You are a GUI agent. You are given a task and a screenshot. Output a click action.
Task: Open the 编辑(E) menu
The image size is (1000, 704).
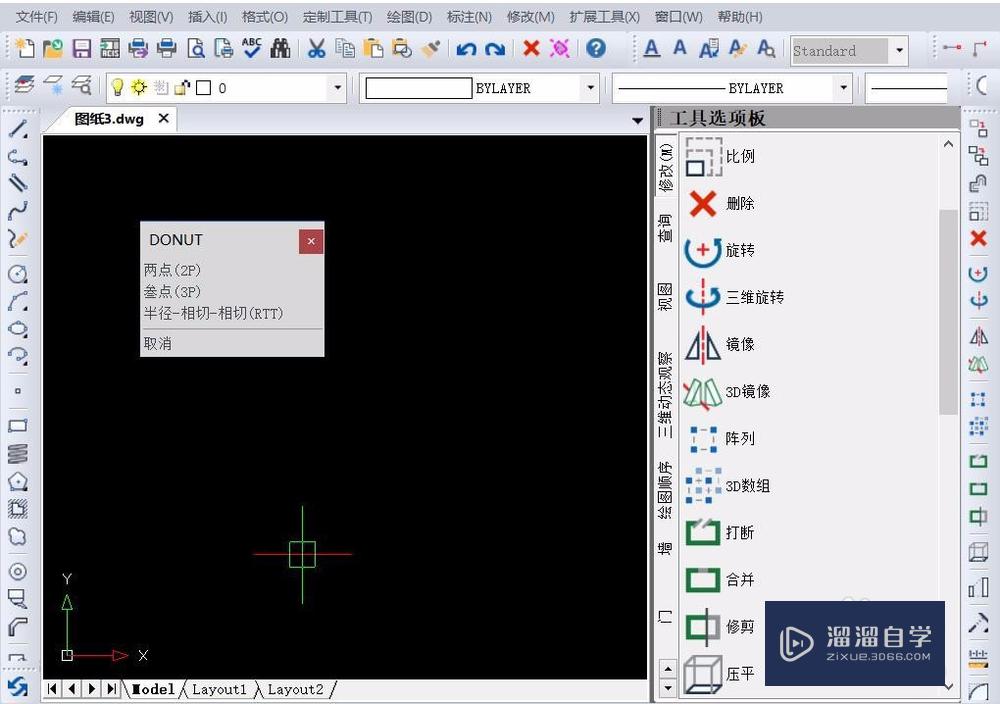(93, 17)
